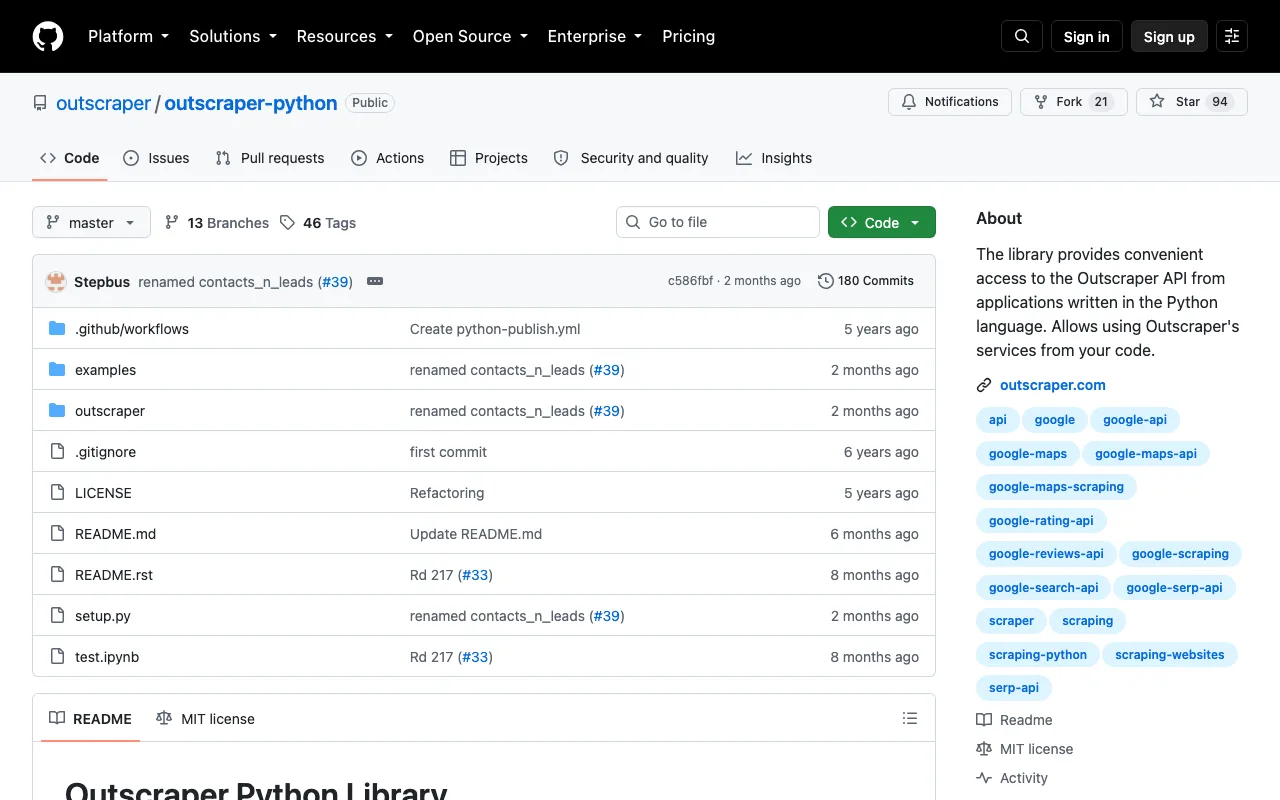Click the branch icon beside 13 Branches
This screenshot has height=800, width=1280.
[x=172, y=223]
